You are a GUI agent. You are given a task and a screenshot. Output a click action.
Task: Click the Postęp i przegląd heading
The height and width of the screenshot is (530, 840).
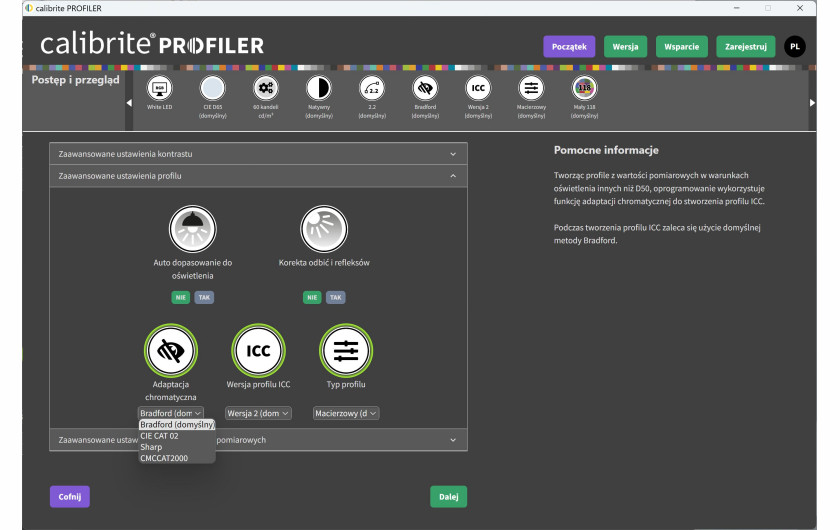click(76, 80)
